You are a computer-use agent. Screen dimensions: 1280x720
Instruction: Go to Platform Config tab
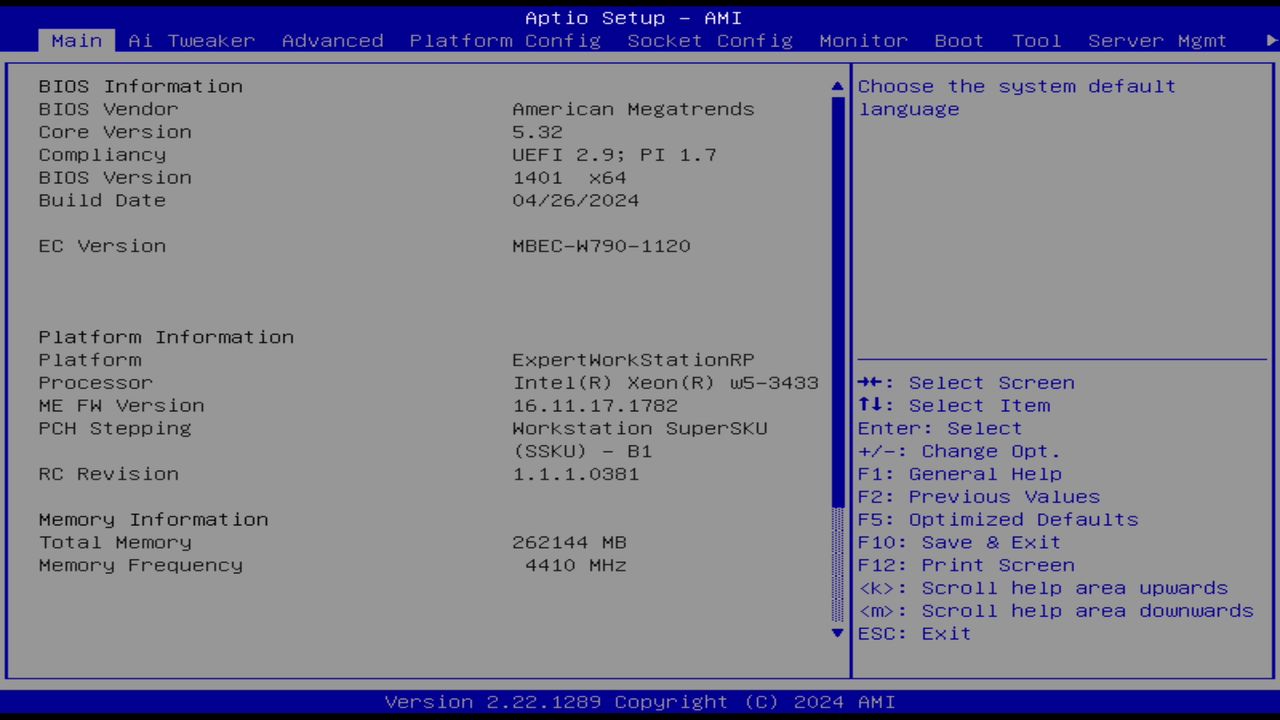[505, 41]
